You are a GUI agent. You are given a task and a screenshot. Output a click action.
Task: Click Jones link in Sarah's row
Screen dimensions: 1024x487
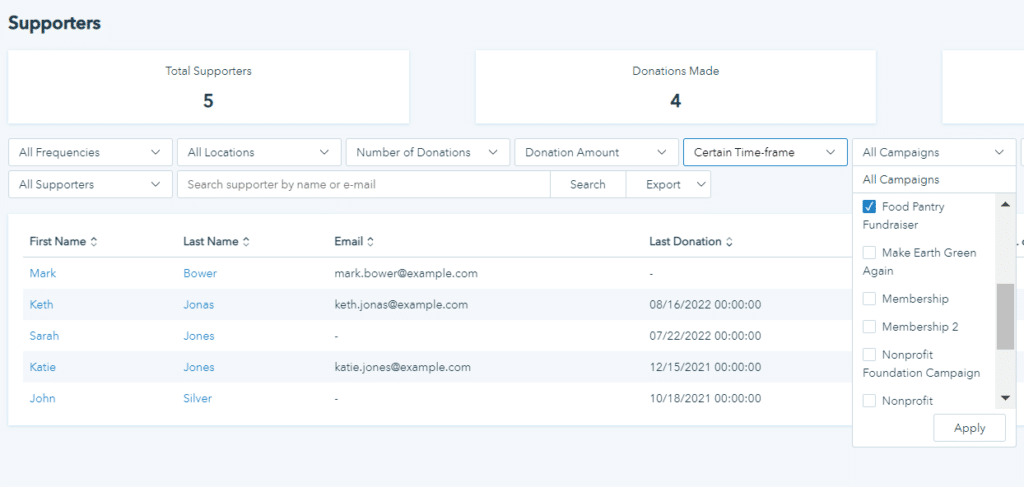tap(199, 336)
